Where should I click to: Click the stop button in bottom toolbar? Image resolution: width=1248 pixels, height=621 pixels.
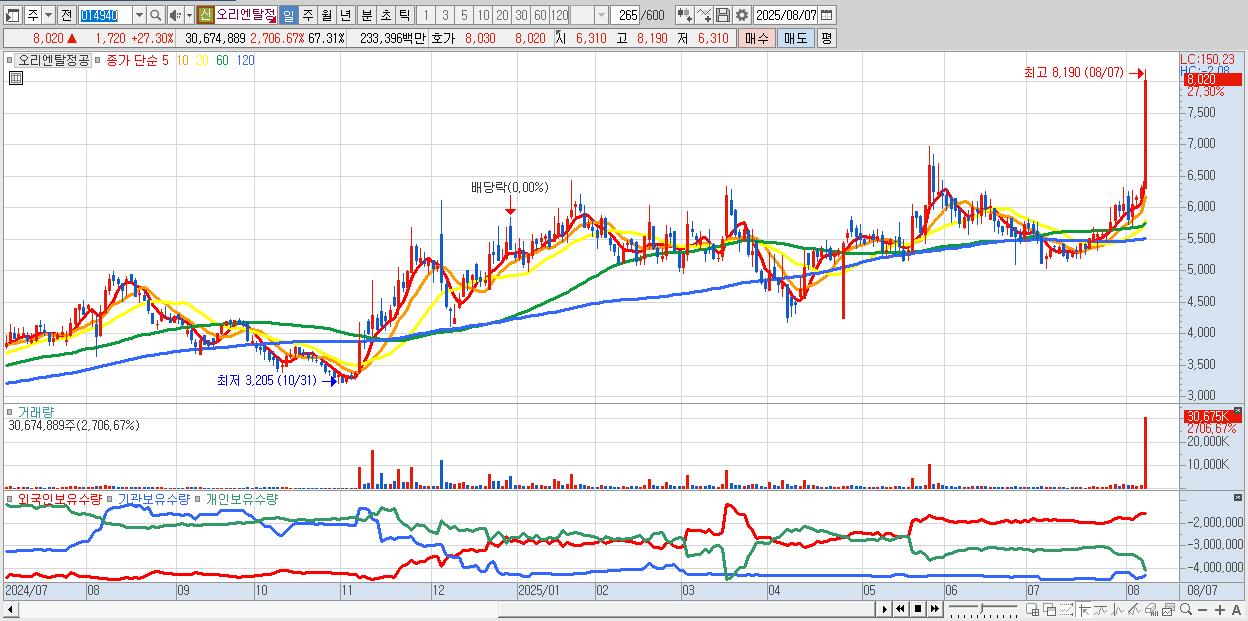click(x=918, y=609)
